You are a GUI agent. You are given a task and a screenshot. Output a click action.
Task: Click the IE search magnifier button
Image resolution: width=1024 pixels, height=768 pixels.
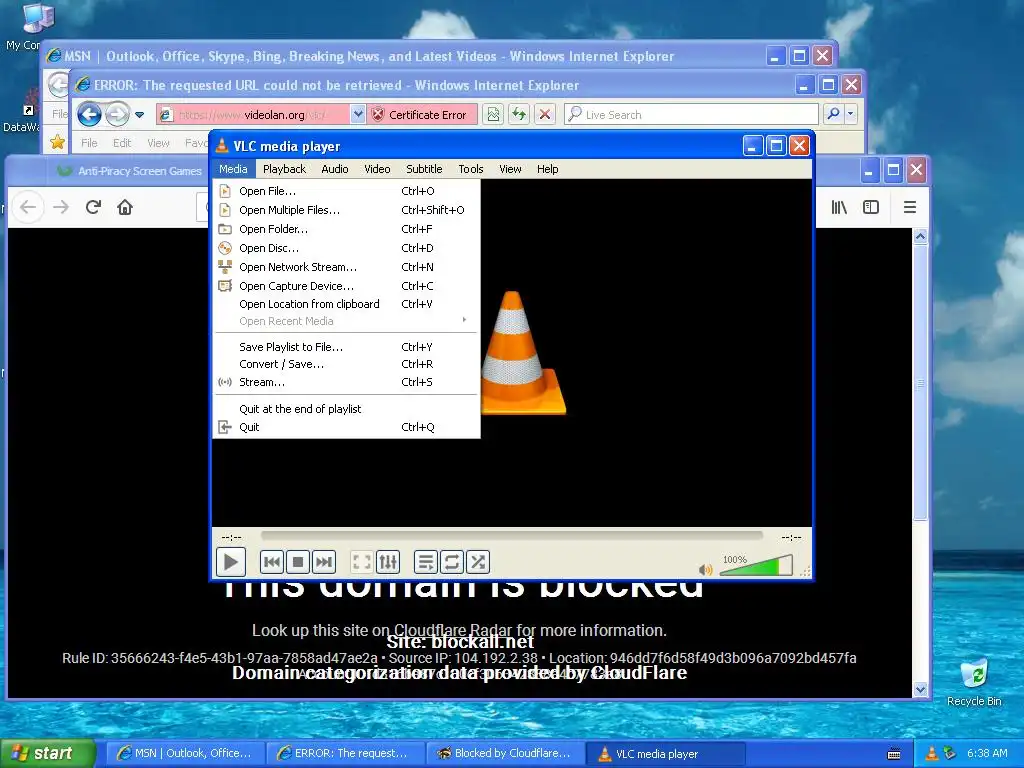pos(833,114)
